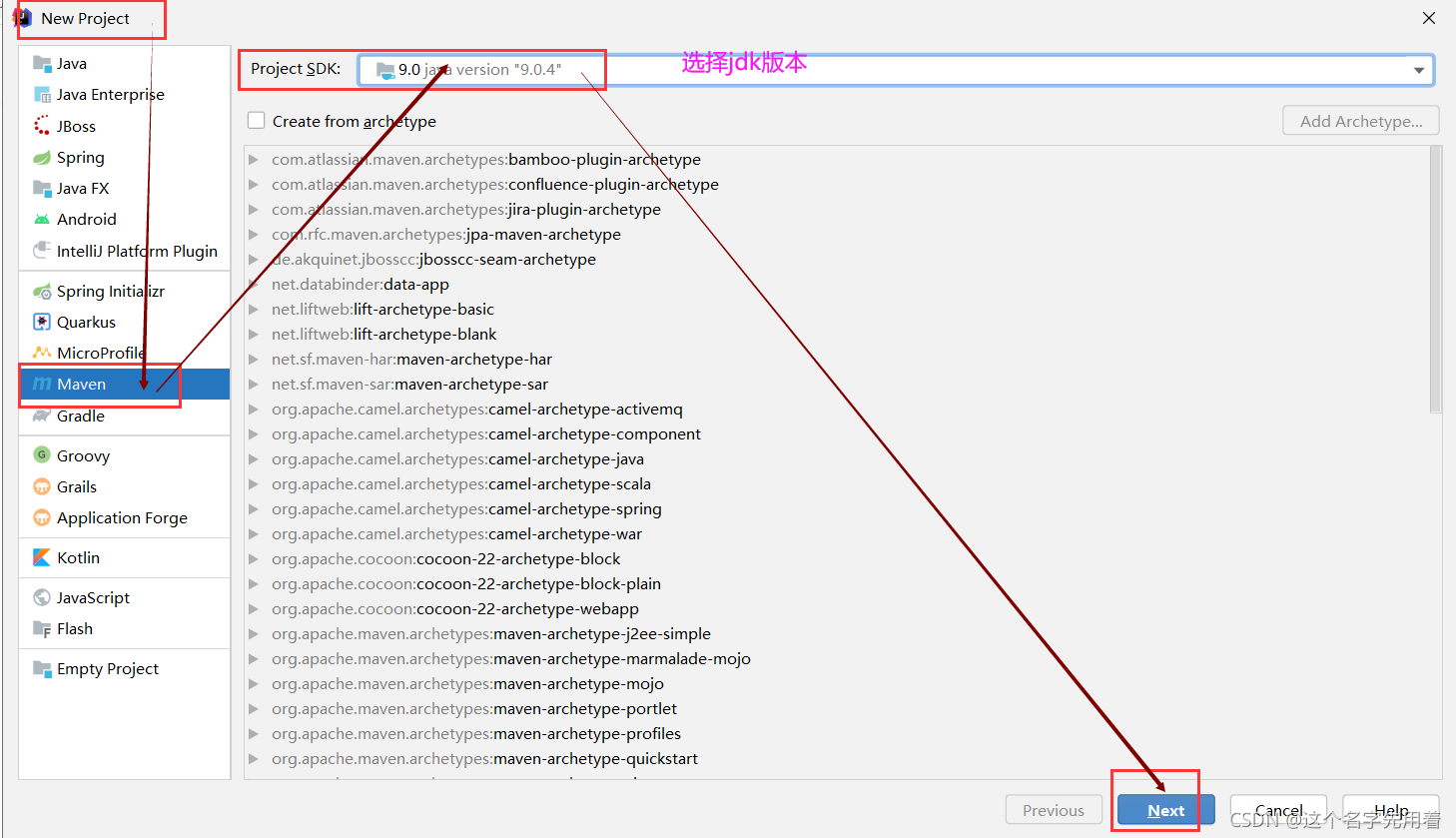Viewport: 1456px width, 838px height.
Task: Select jira-plugin-archetype row
Action: (x=837, y=209)
